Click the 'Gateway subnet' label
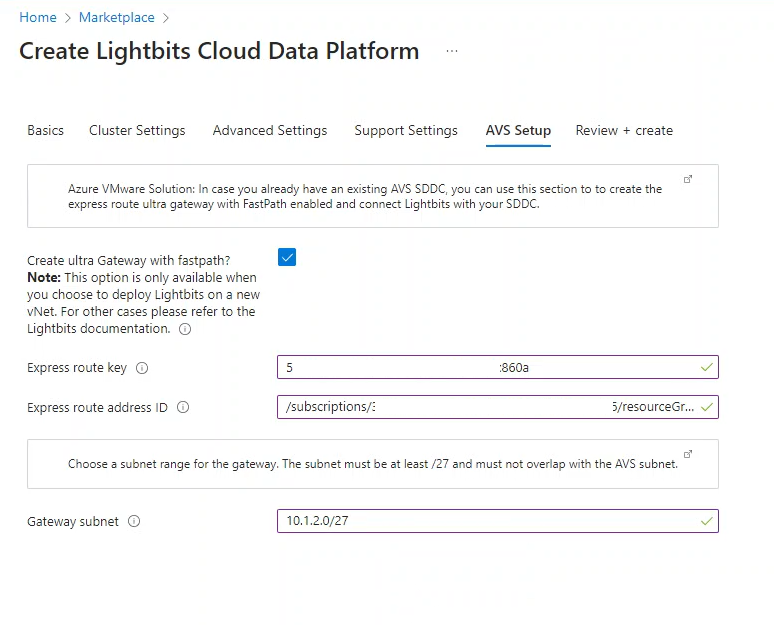The width and height of the screenshot is (774, 625). [x=73, y=521]
